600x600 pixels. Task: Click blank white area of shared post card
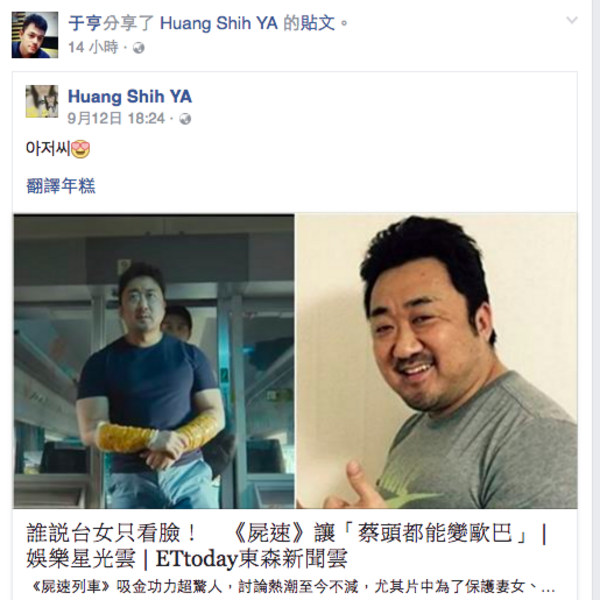[344, 168]
